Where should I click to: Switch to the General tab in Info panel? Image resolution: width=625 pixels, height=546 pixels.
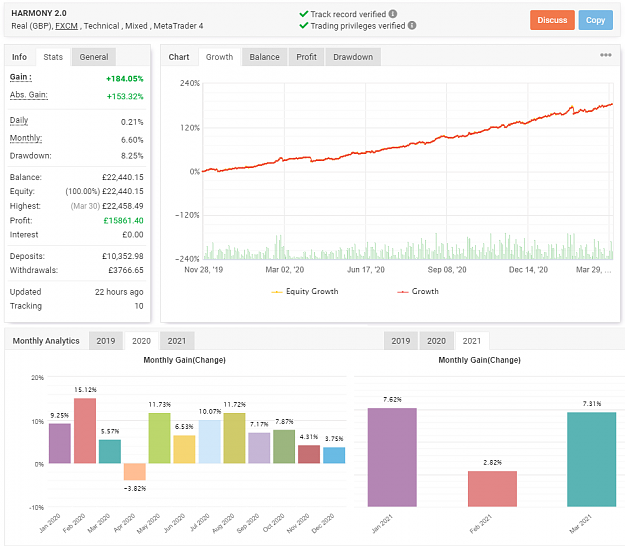[x=94, y=57]
